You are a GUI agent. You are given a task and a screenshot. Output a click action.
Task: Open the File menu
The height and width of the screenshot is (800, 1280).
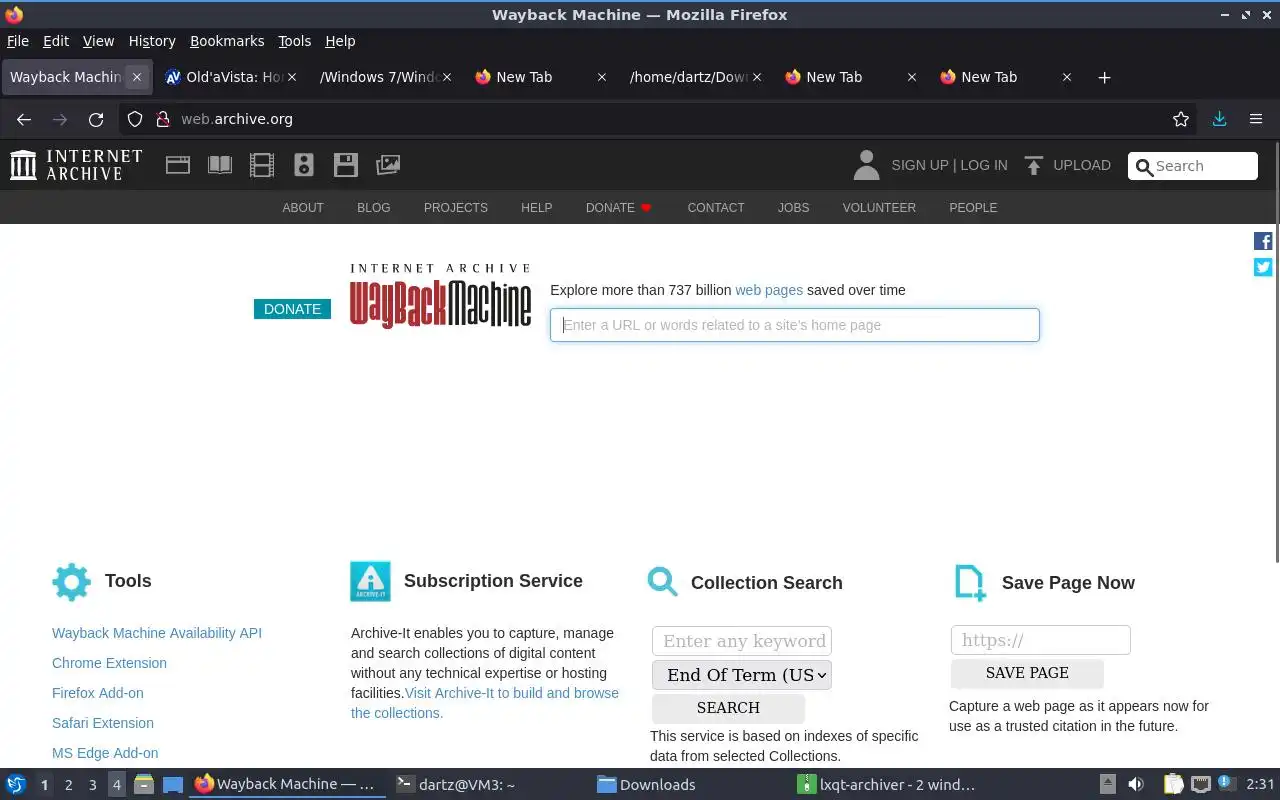[18, 41]
